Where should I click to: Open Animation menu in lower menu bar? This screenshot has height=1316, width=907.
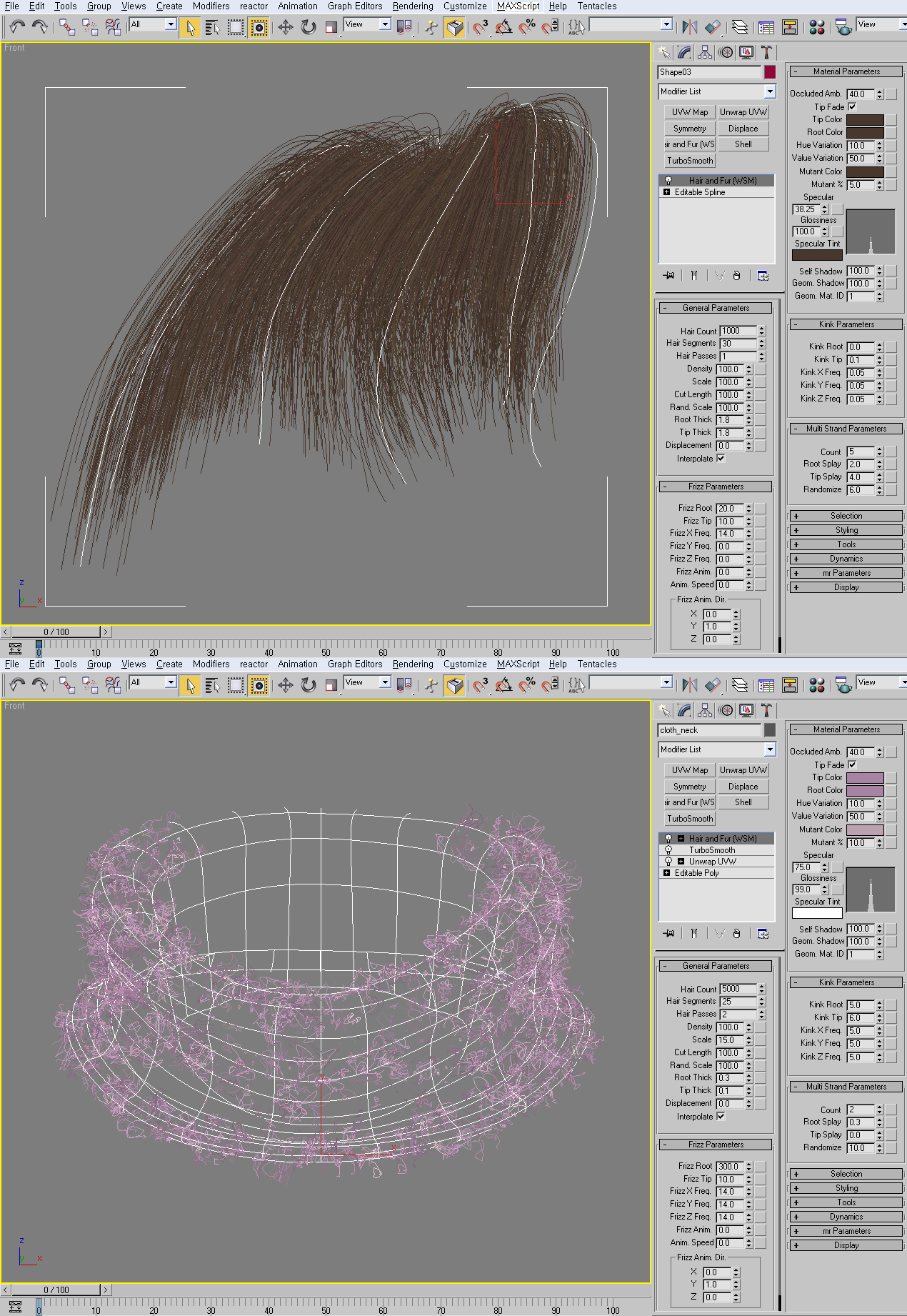[x=298, y=664]
